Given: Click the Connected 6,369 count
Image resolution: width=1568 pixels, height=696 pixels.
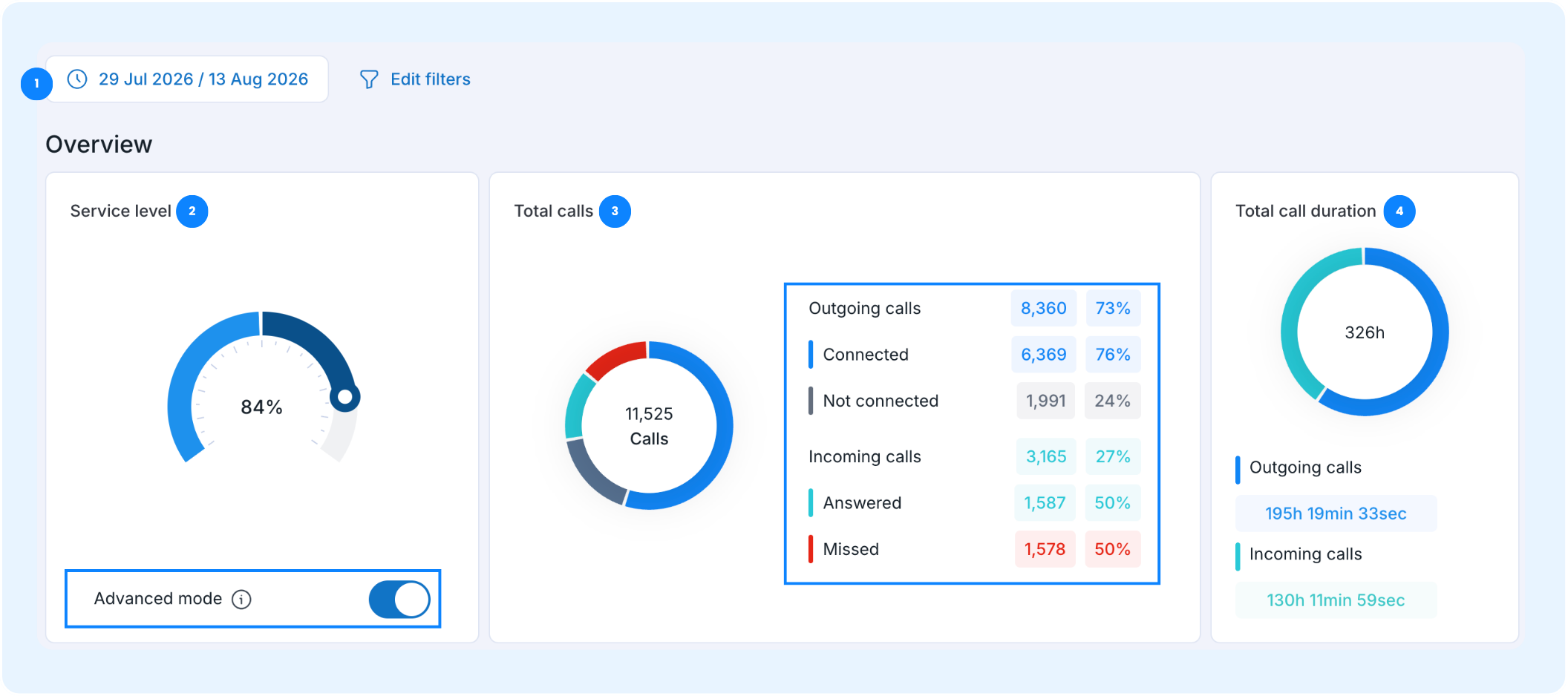Looking at the screenshot, I should click(1043, 355).
